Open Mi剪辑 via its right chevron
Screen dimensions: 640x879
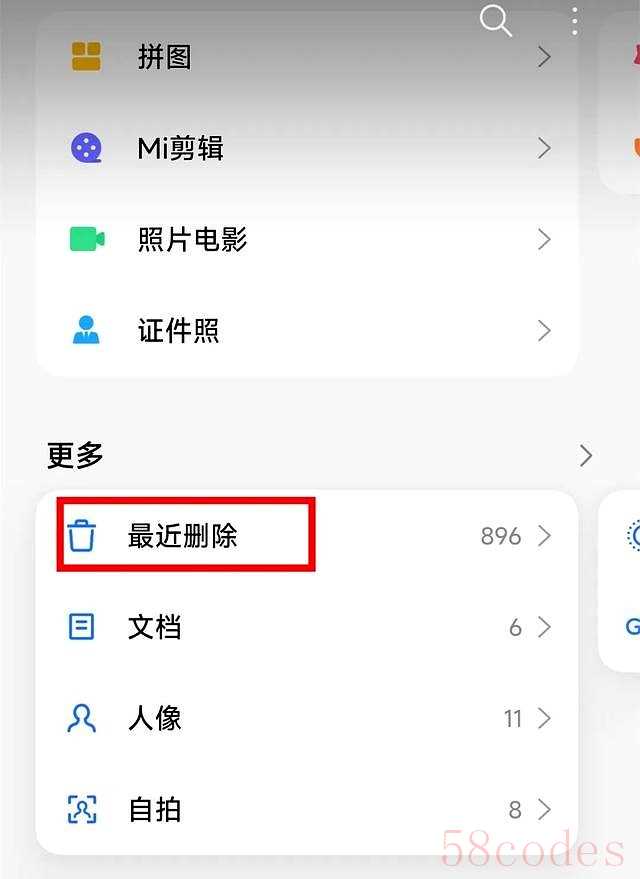click(x=544, y=148)
